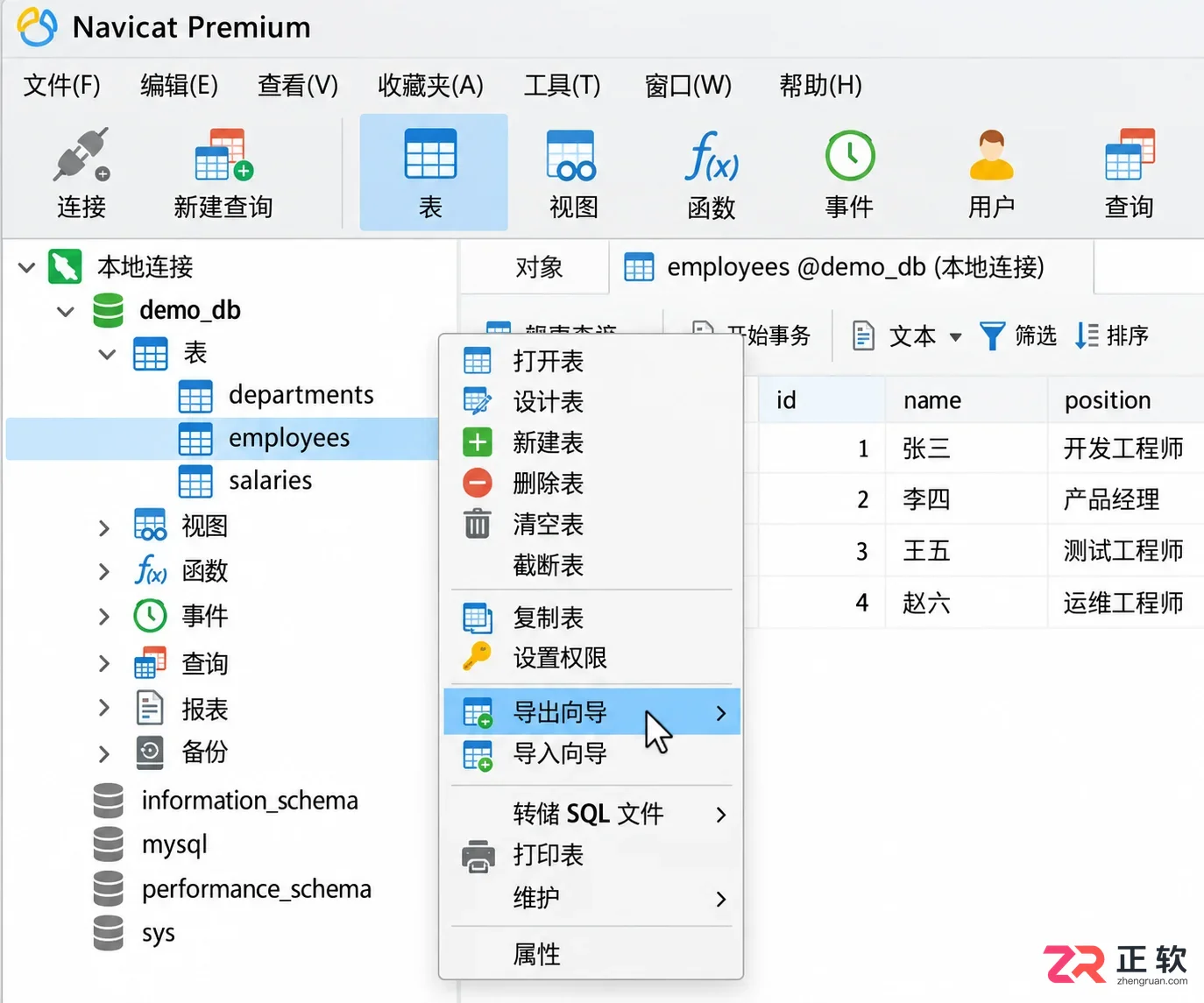
Task: Select the employees @demo_db tab
Action: tap(852, 267)
